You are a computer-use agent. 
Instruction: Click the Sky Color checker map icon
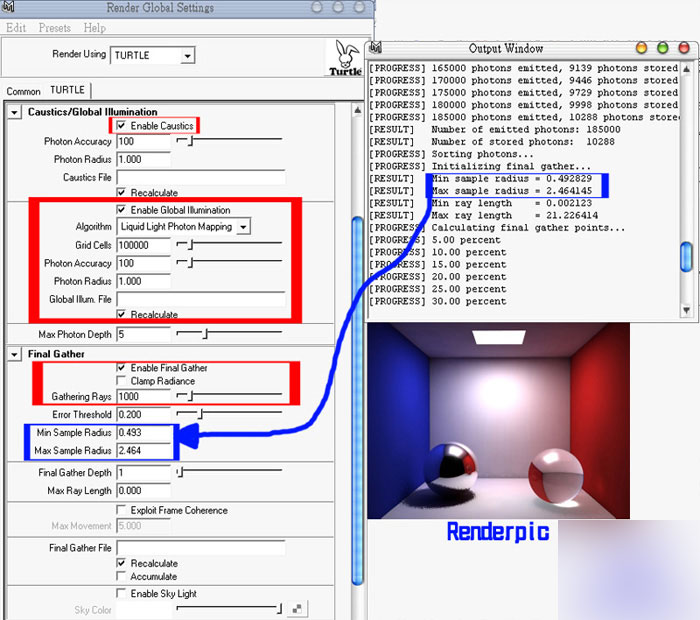(297, 609)
